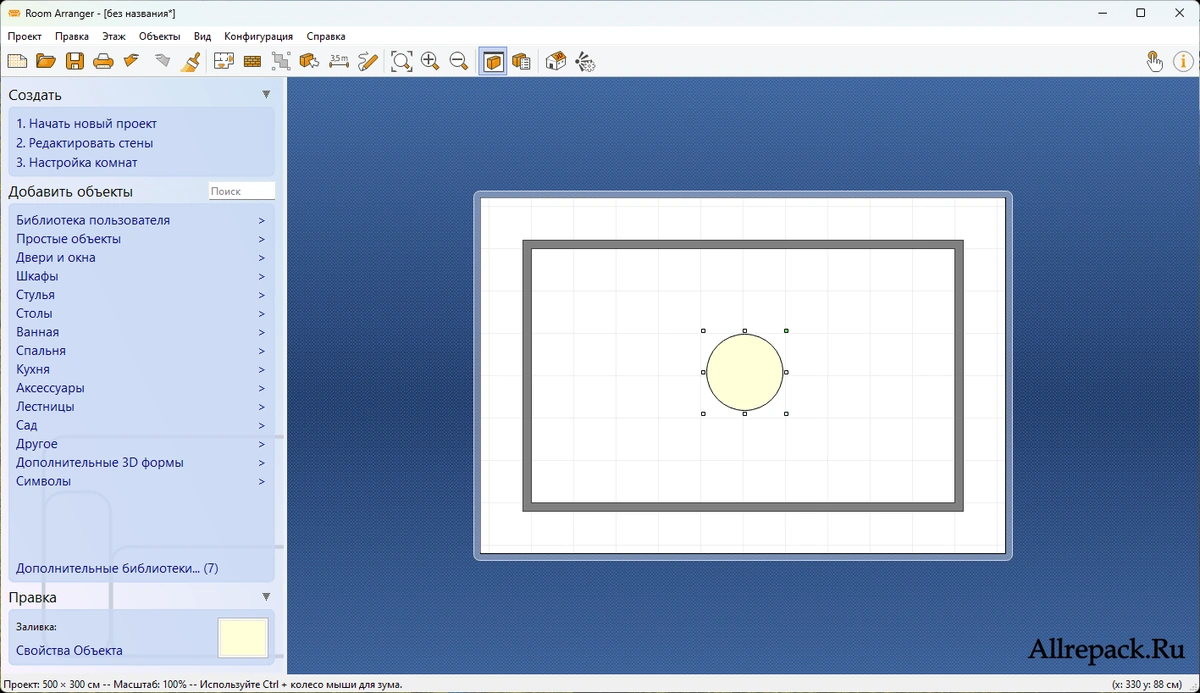This screenshot has height=693, width=1200.
Task: Open the Вид menu
Action: click(x=202, y=36)
